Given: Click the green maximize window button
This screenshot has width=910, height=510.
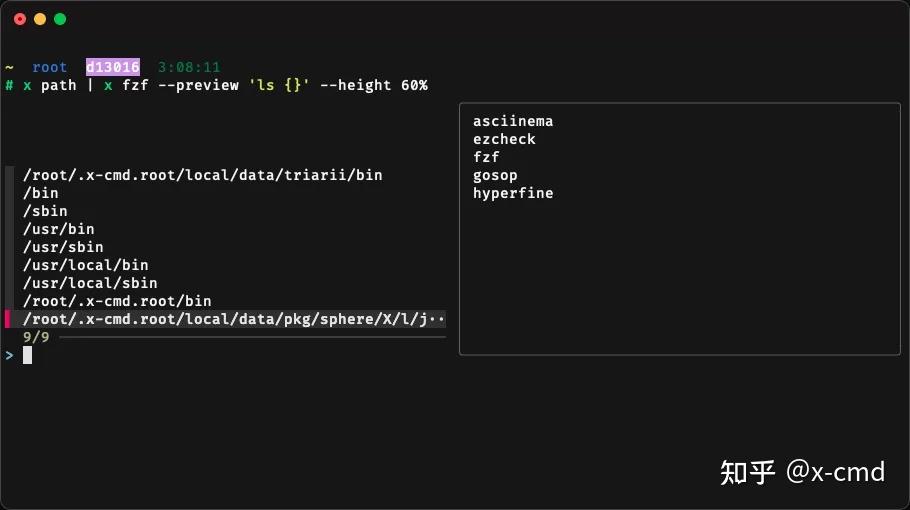Looking at the screenshot, I should 60,19.
